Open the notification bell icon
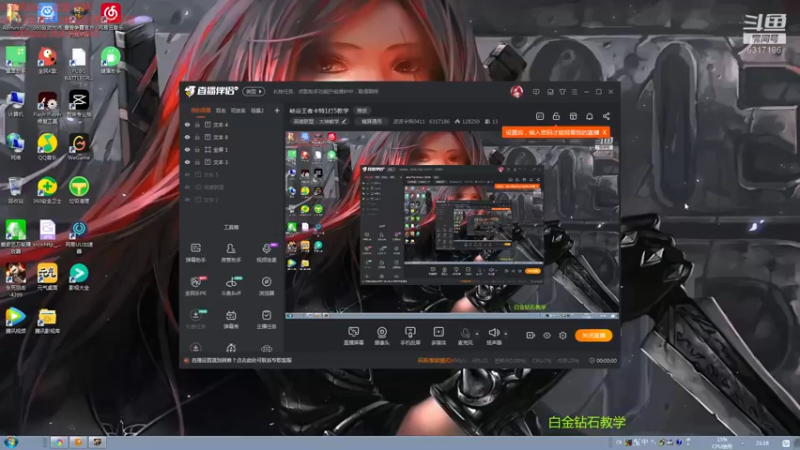 [x=589, y=116]
